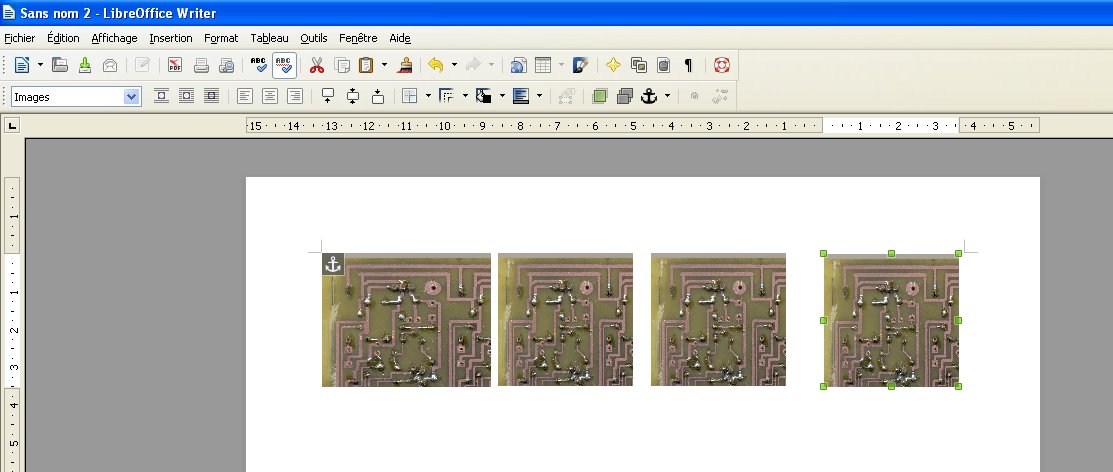
Task: Select the third circuit board image
Action: pyautogui.click(x=718, y=320)
